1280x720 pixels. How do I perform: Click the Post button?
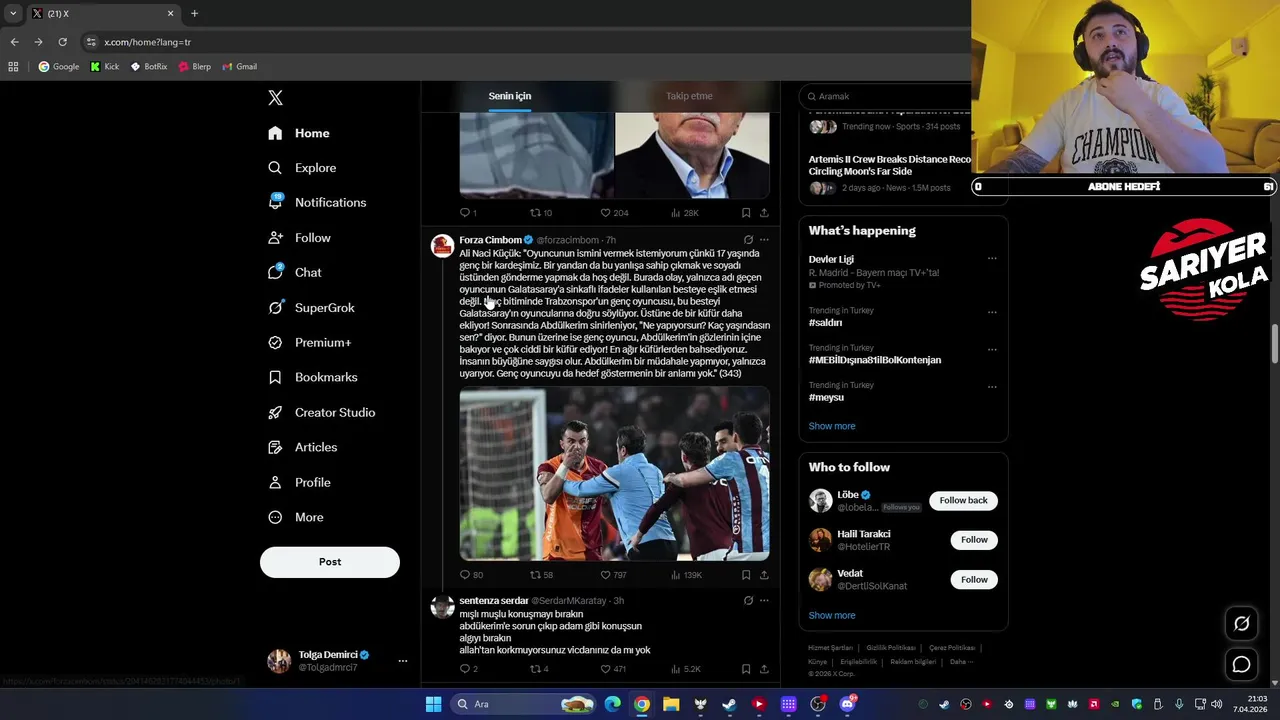330,562
